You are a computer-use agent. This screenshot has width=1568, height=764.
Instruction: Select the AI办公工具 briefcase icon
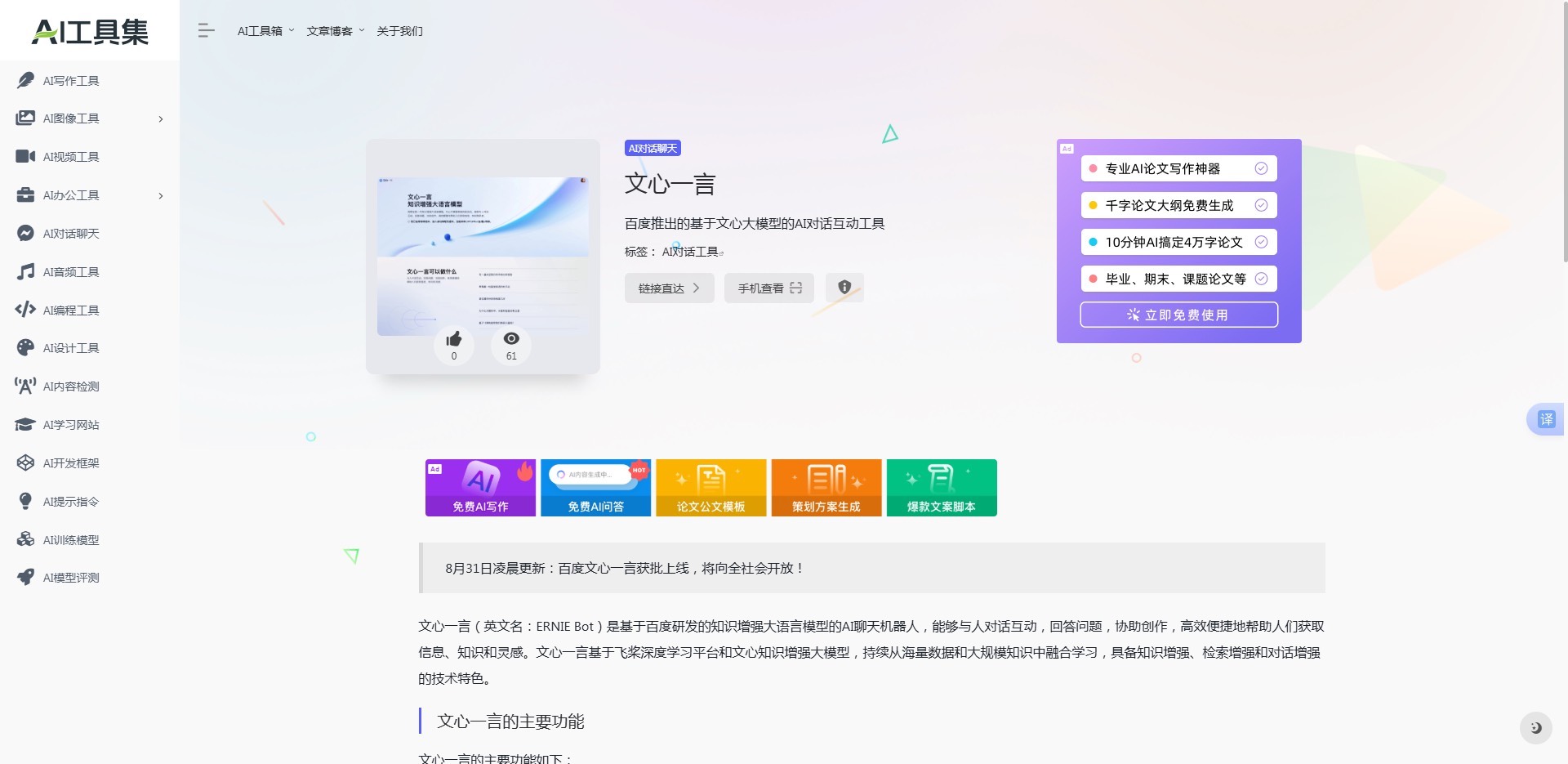pos(25,194)
